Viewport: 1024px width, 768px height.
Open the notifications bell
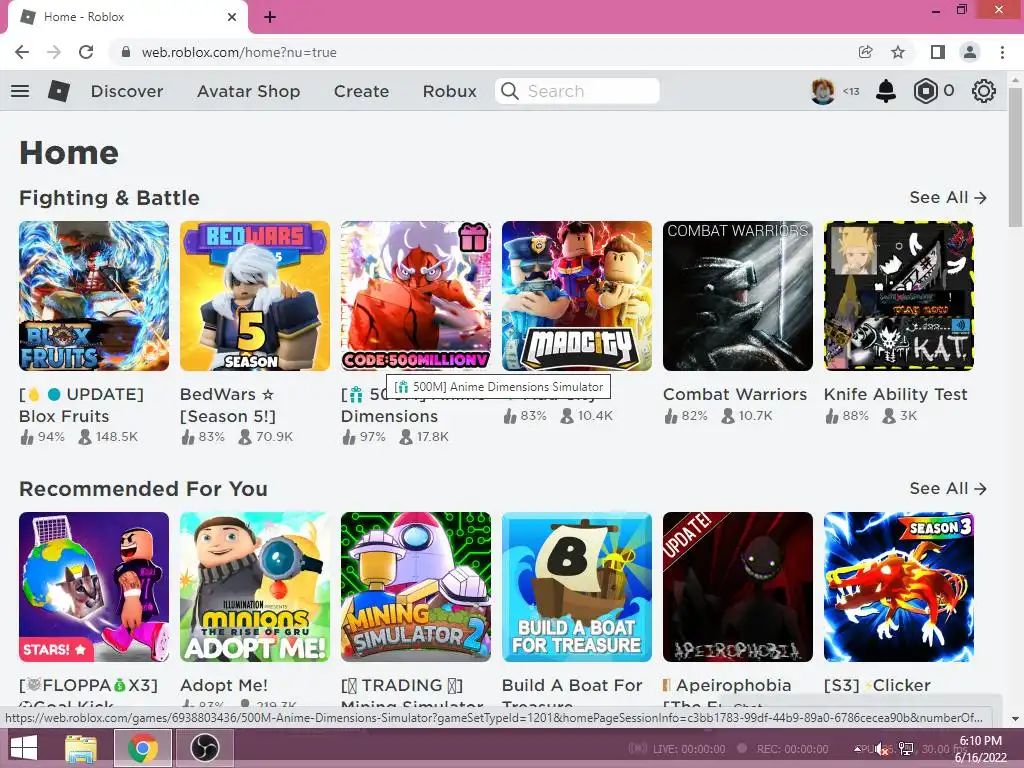pyautogui.click(x=886, y=91)
